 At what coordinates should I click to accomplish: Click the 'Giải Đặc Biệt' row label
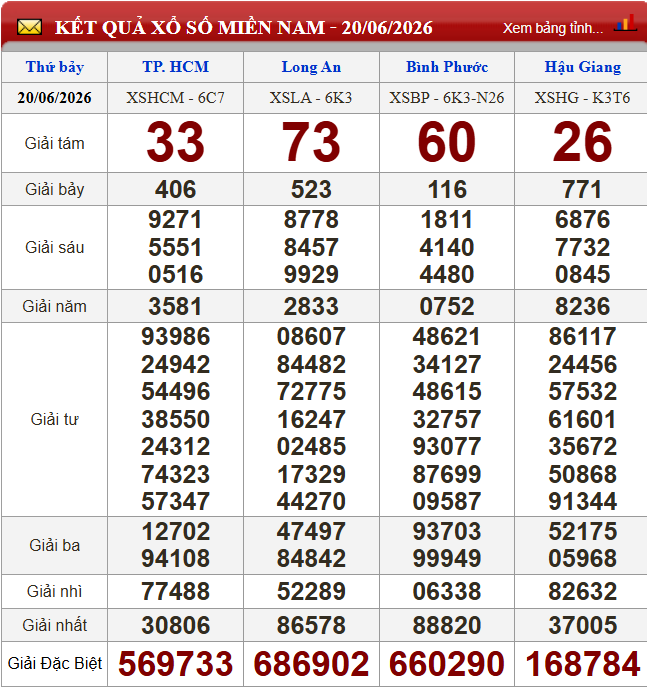(x=54, y=663)
